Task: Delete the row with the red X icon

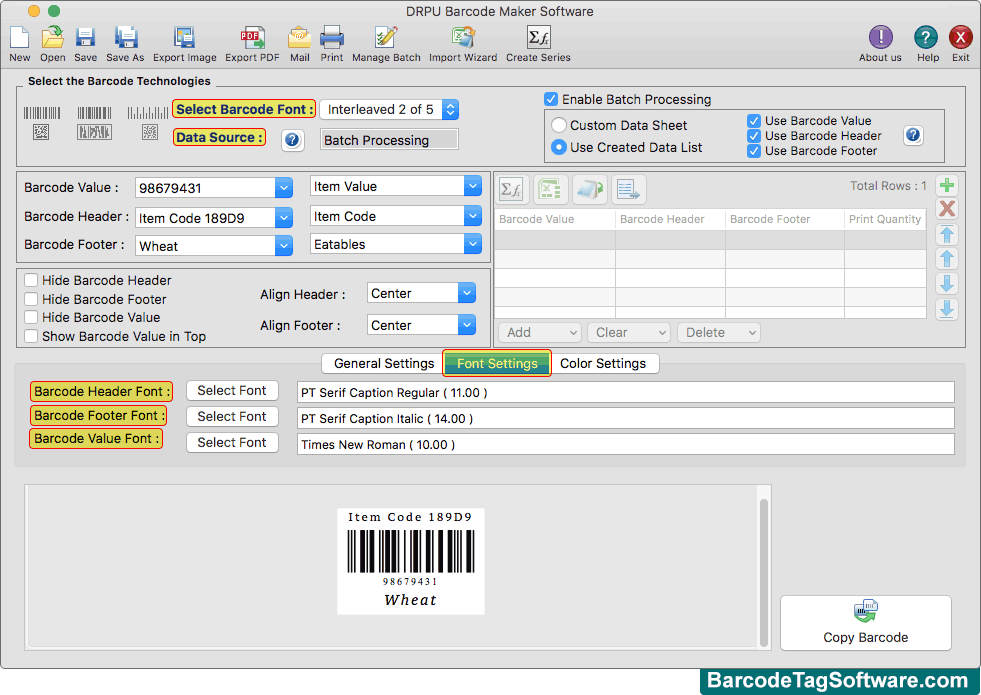Action: 947,209
